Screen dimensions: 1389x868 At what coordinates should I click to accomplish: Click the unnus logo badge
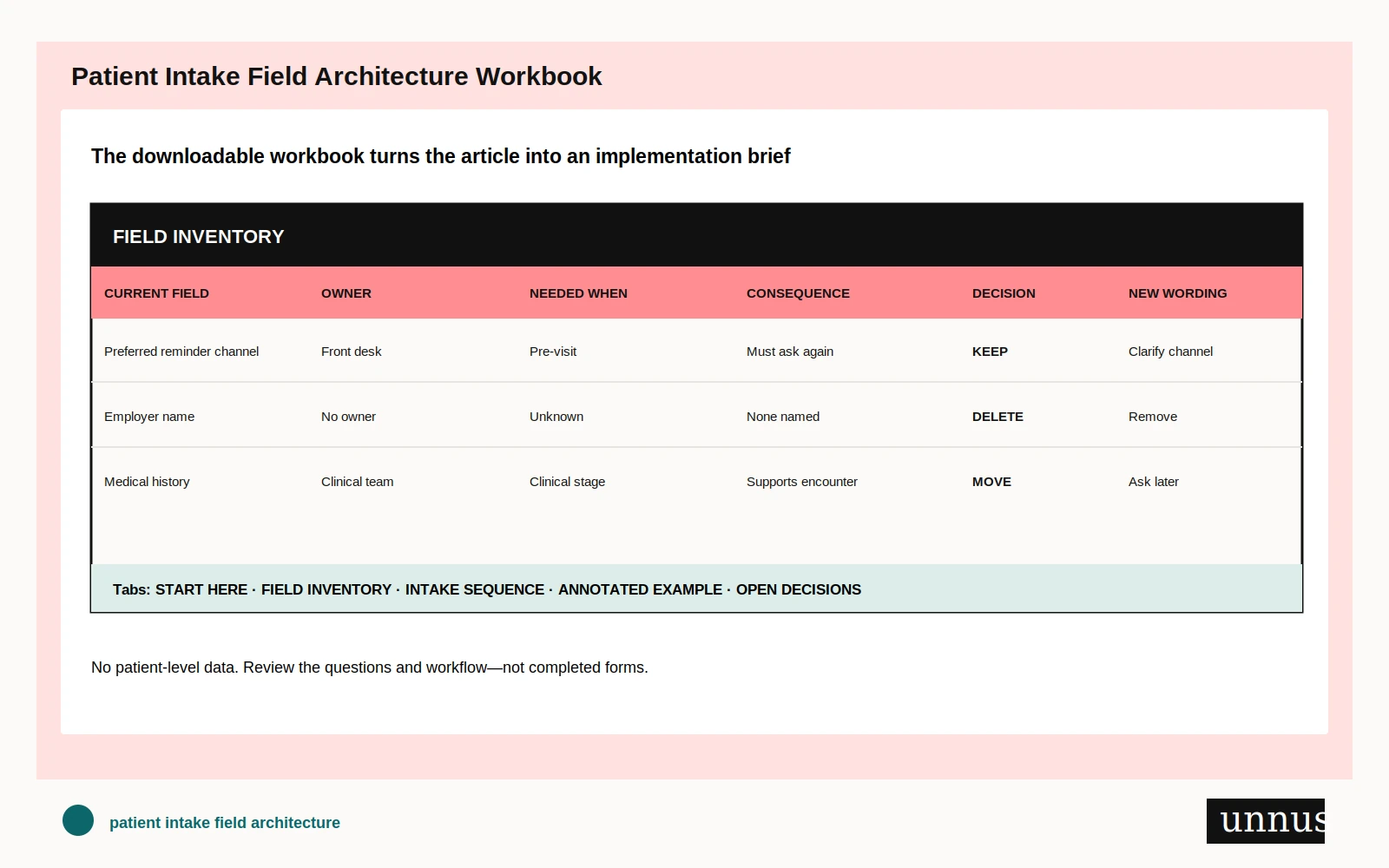tap(1266, 821)
